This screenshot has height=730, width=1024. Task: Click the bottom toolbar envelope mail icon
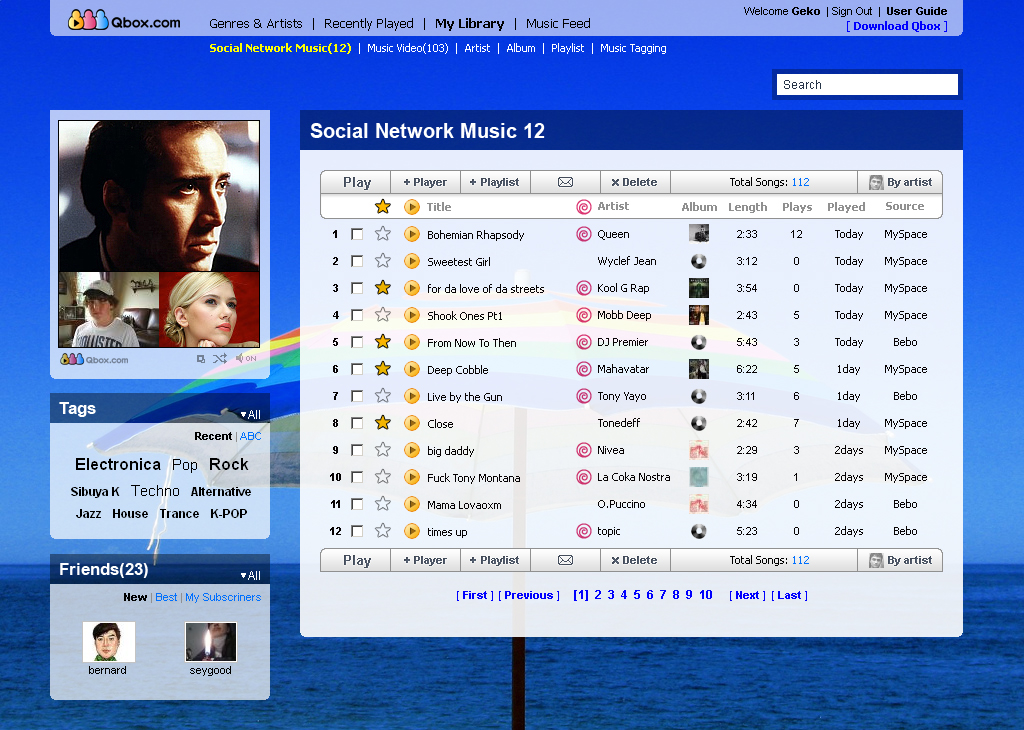pyautogui.click(x=566, y=560)
